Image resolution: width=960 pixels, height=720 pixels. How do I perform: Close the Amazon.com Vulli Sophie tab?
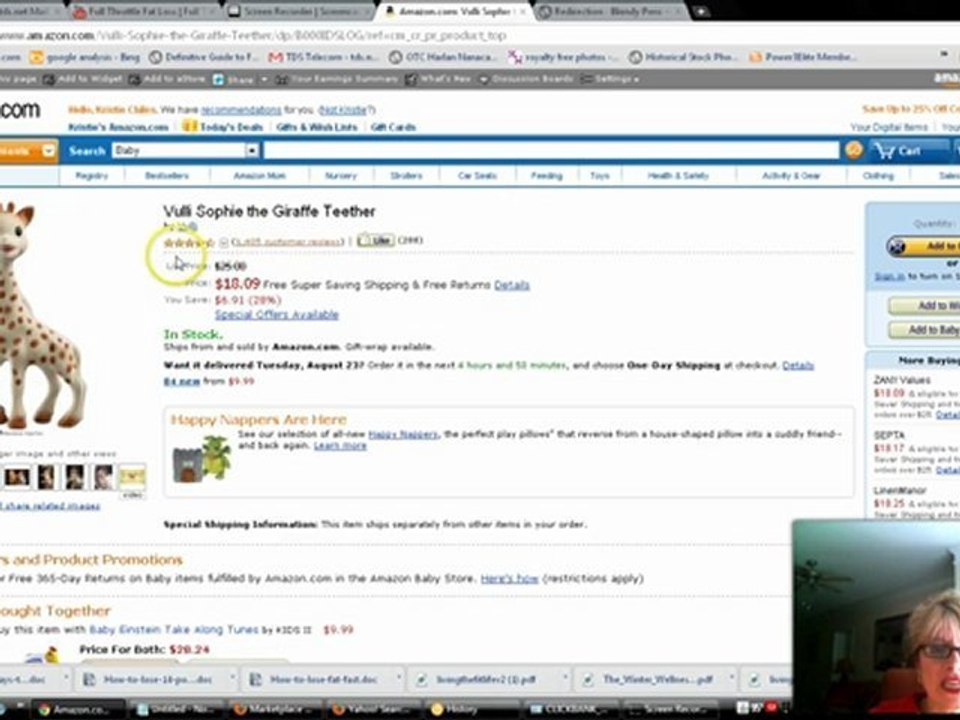click(x=523, y=11)
